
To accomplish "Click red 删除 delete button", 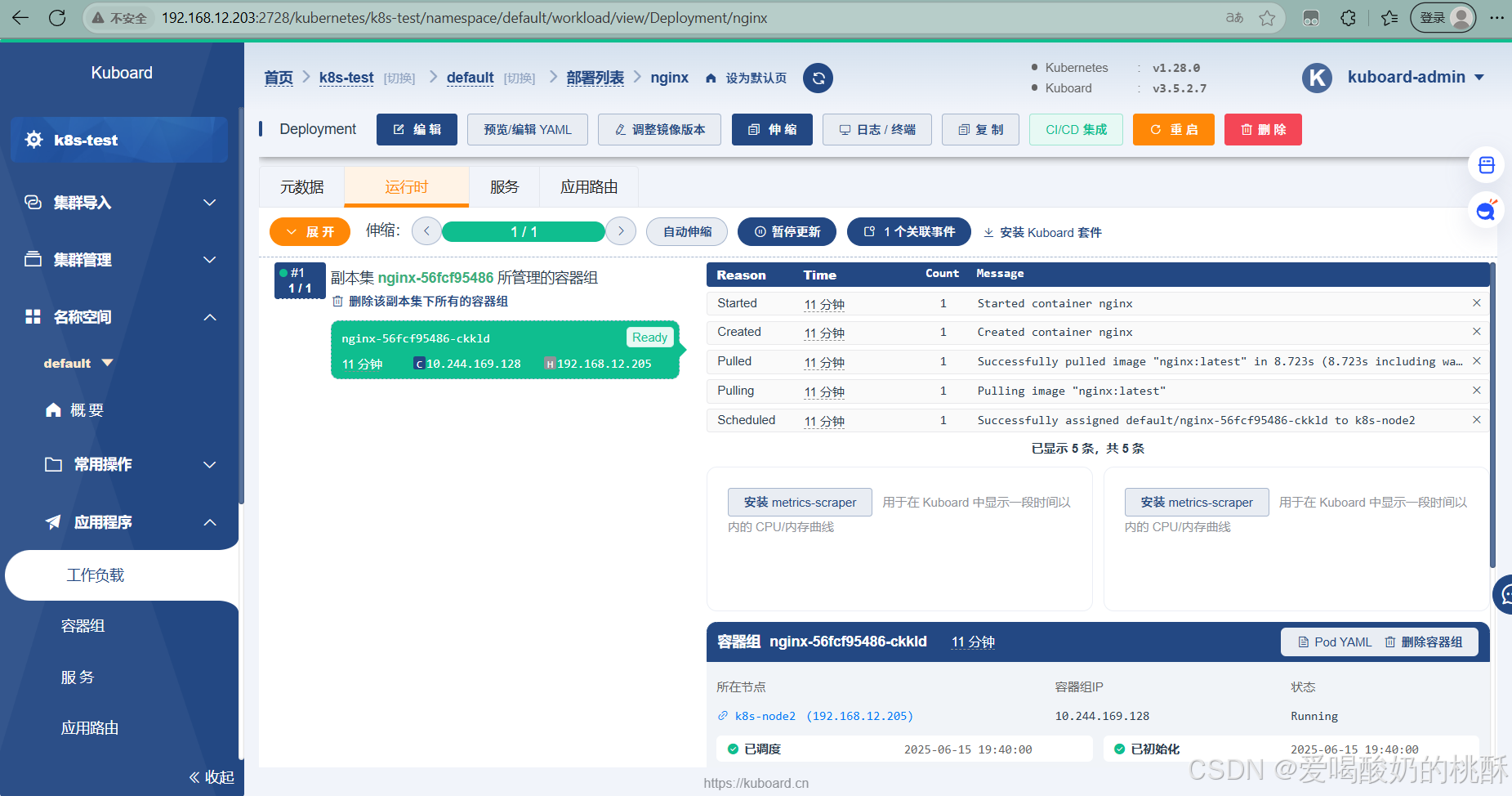I will coord(1263,129).
